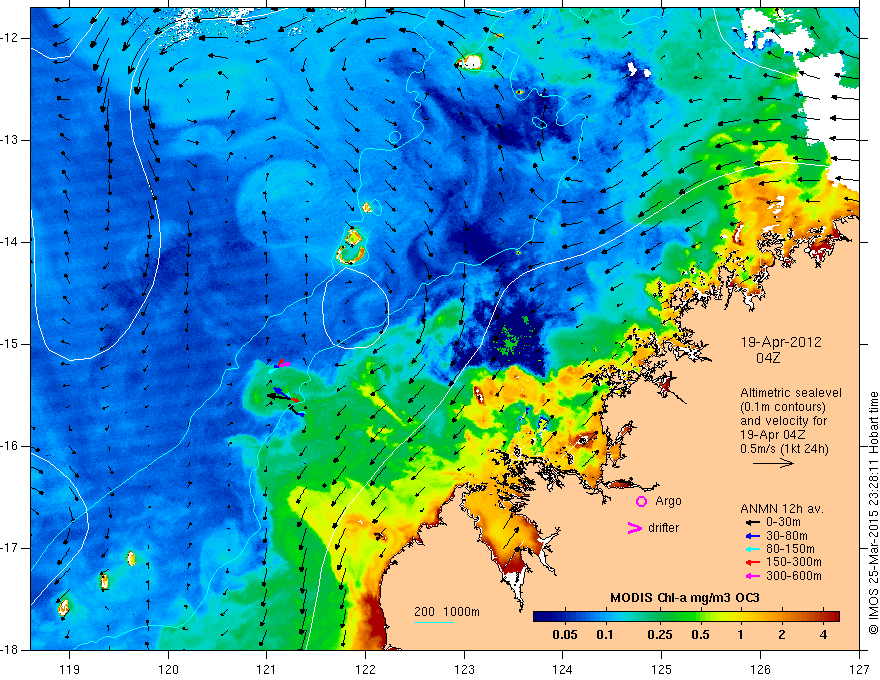Click the MODIS Chl-a colour scale bar
880x680 pixels.
point(686,617)
